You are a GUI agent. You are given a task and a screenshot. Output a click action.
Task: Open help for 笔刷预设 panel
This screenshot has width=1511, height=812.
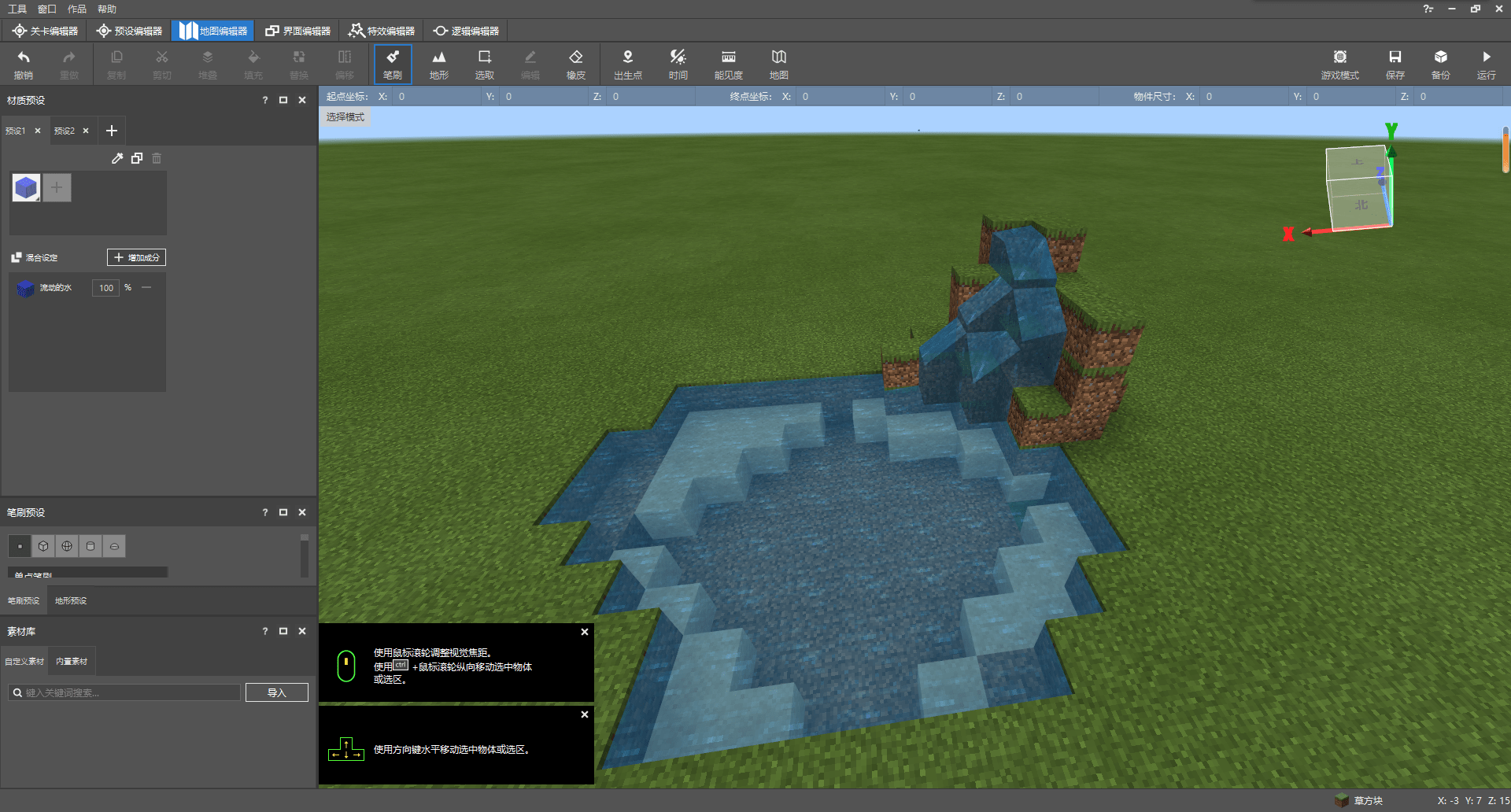point(265,512)
